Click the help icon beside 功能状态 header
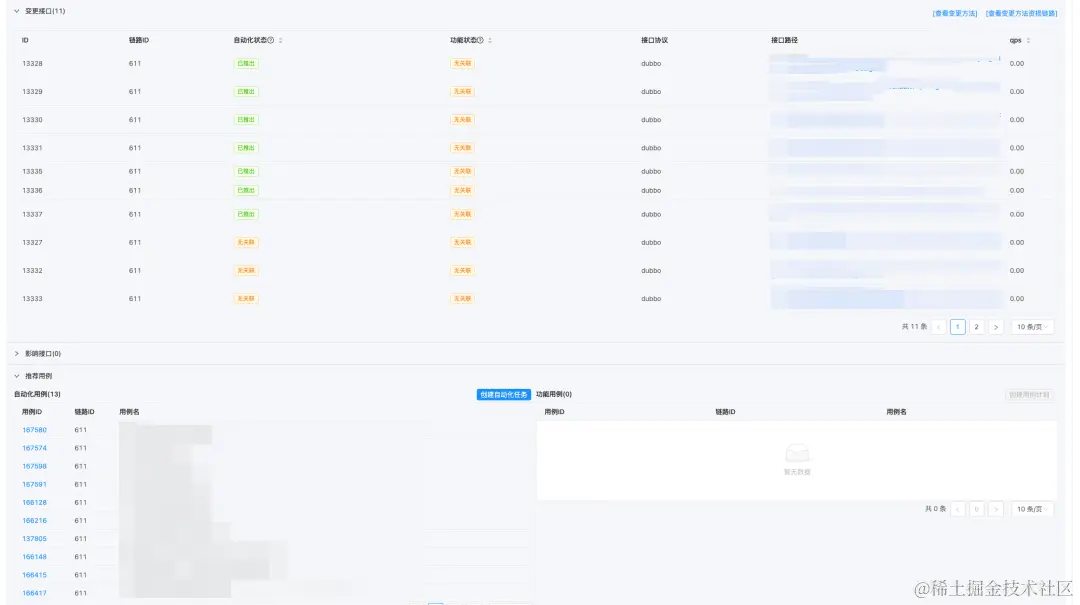This screenshot has width=1080, height=605. tap(480, 41)
